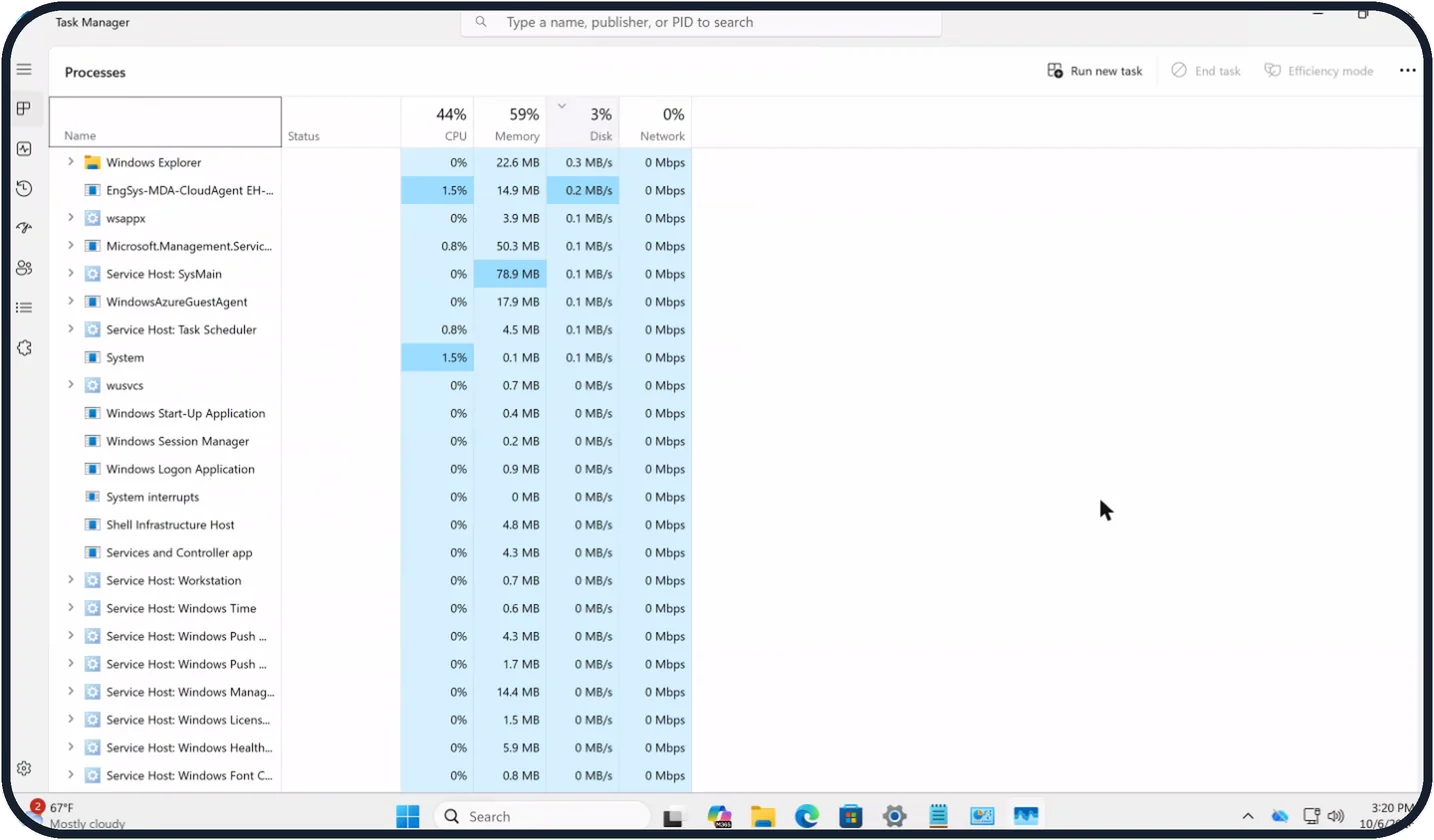Click the weather widget on taskbar
The width and height of the screenshot is (1434, 840).
pyautogui.click(x=80, y=815)
